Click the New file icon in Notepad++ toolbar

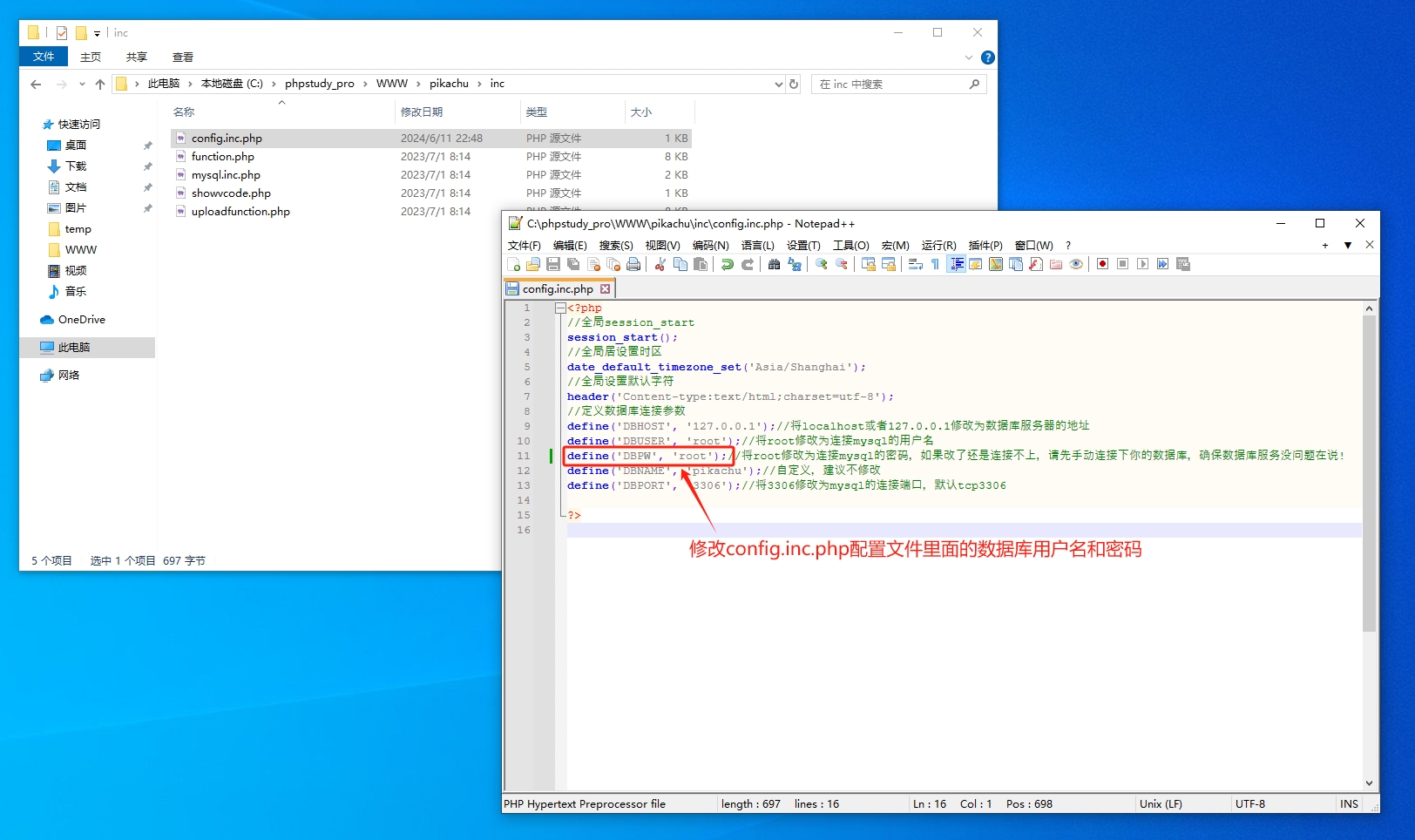click(513, 264)
